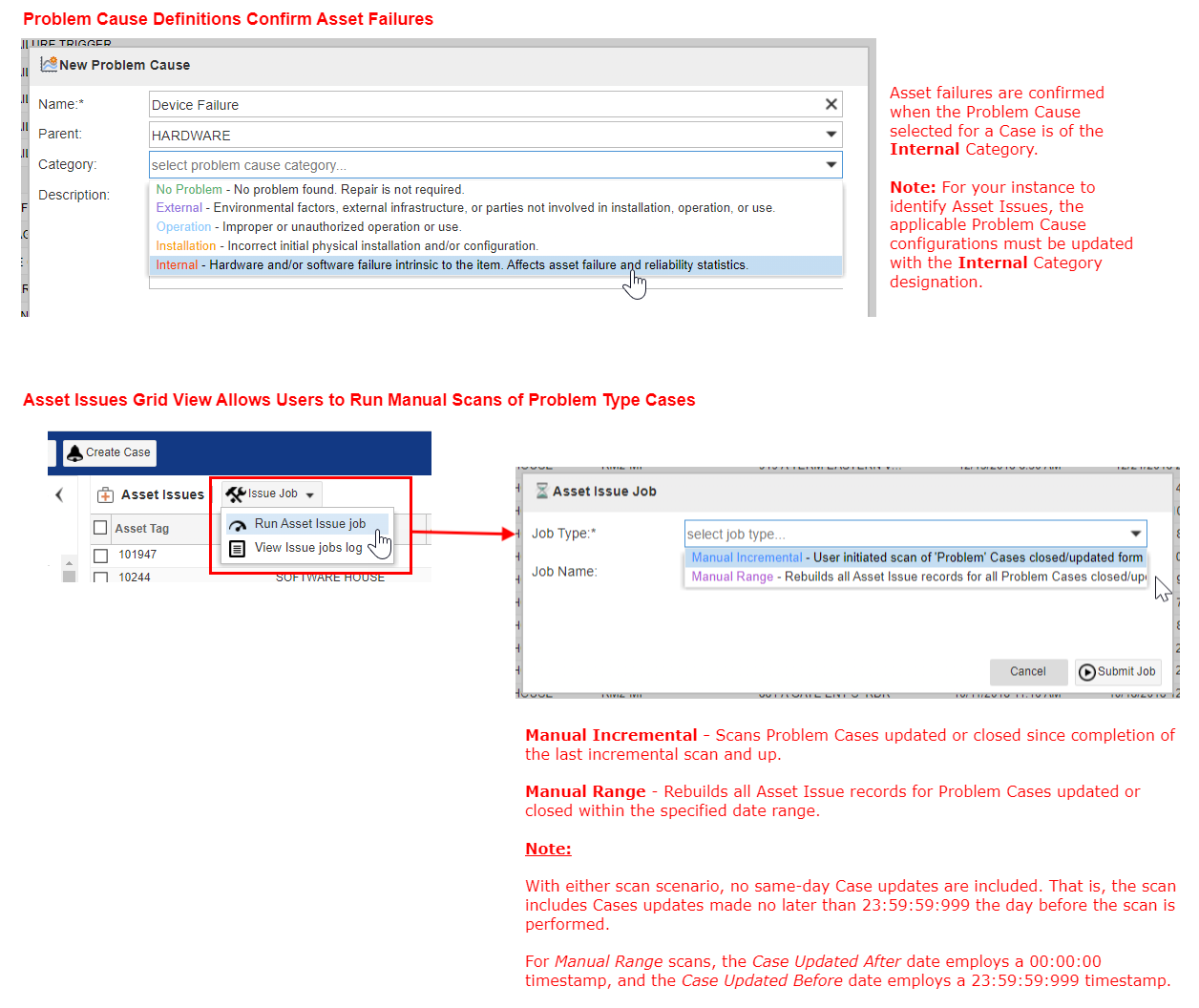Click the Cancel button in Asset Issue Job
Viewport: 1199px width, 1008px height.
click(1028, 671)
